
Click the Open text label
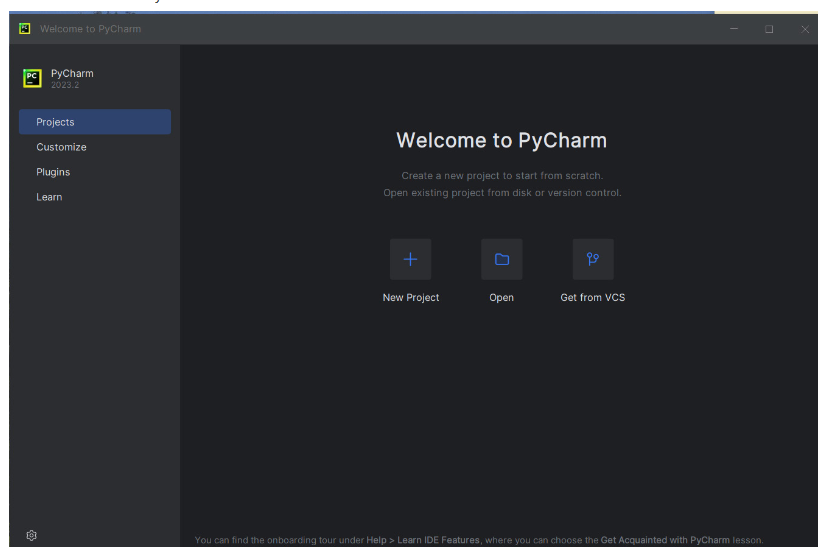click(x=502, y=298)
